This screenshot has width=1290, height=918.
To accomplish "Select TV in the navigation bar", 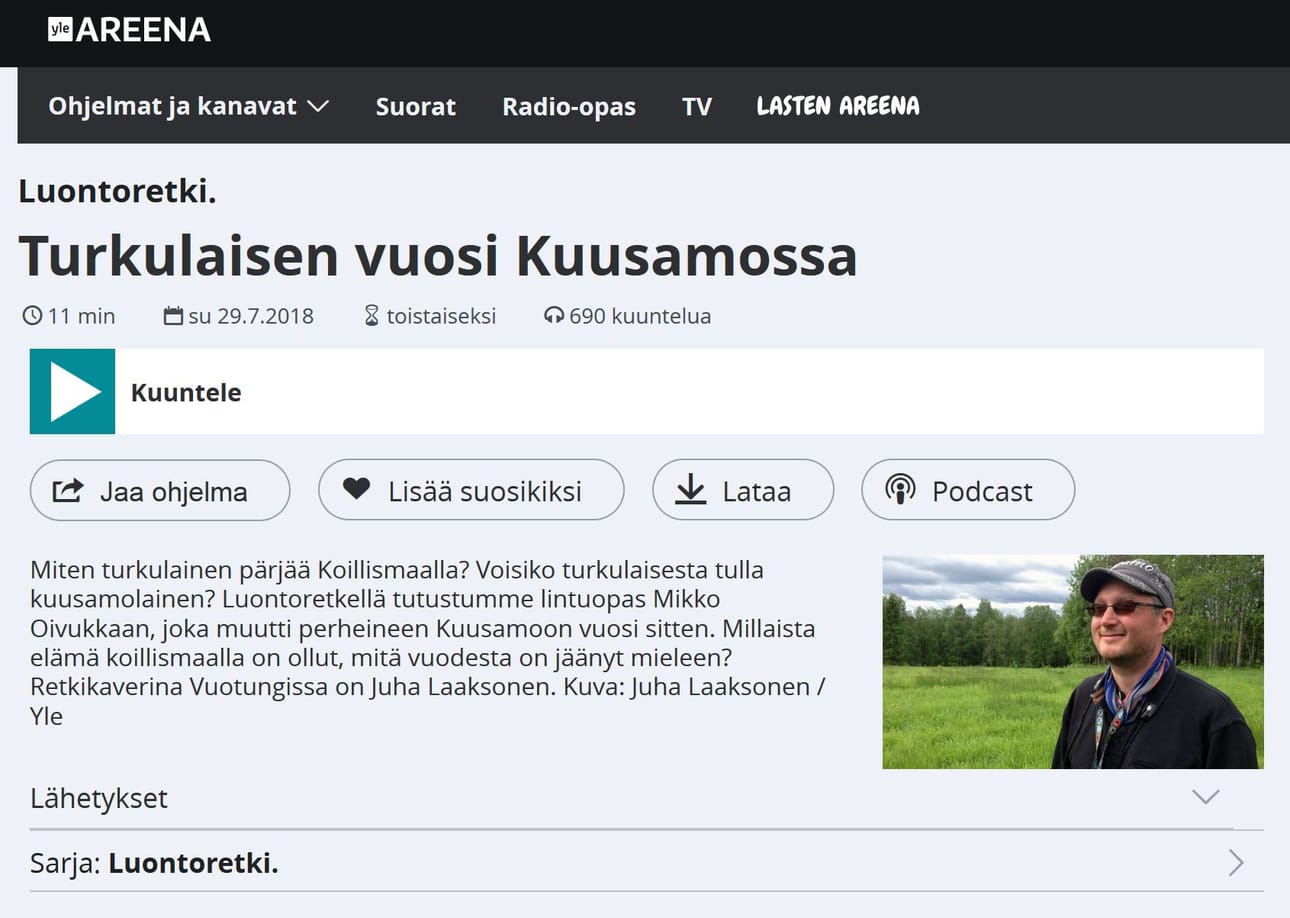I will pyautogui.click(x=697, y=106).
